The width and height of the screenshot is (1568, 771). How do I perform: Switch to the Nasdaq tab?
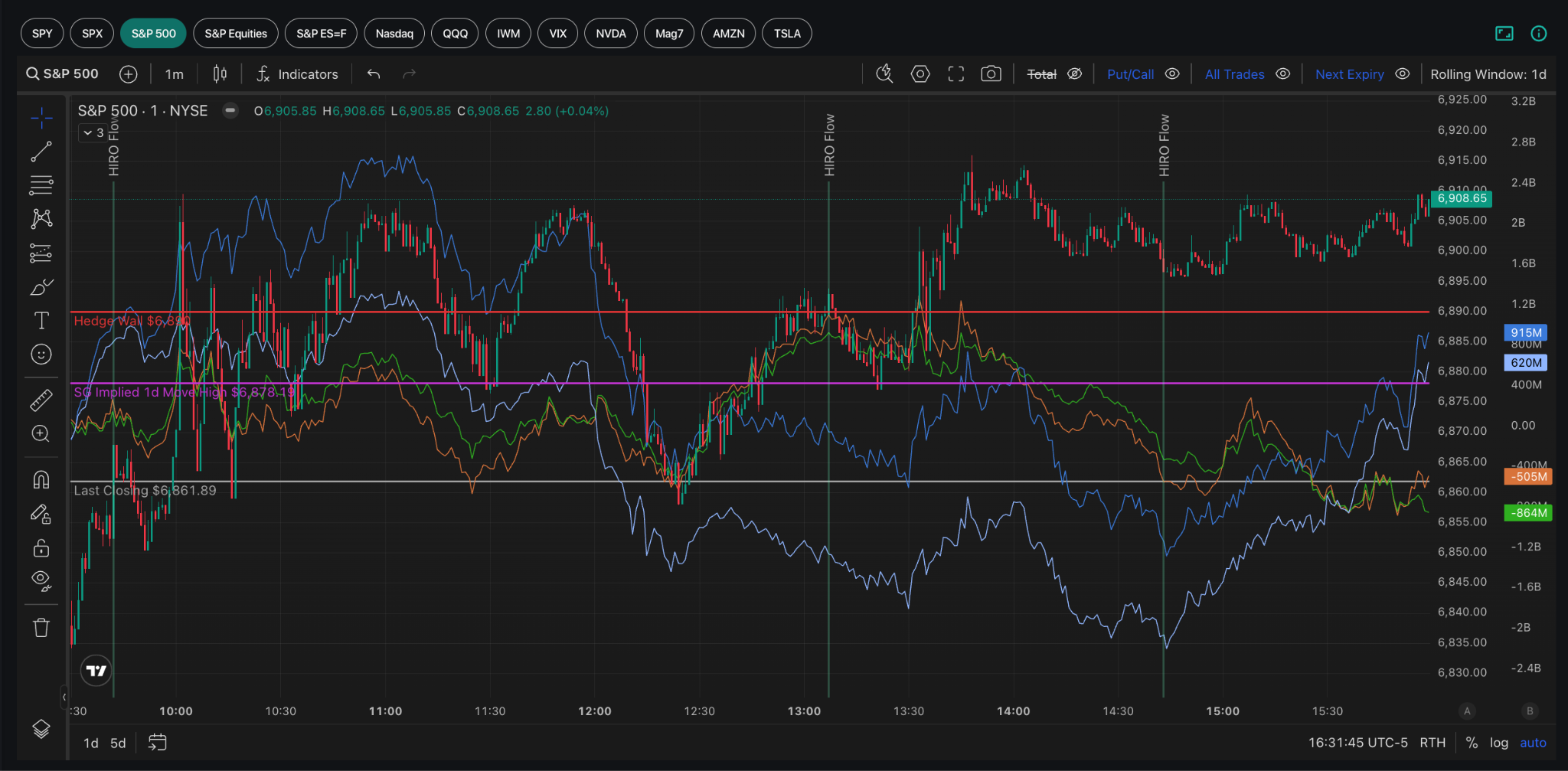[x=394, y=33]
